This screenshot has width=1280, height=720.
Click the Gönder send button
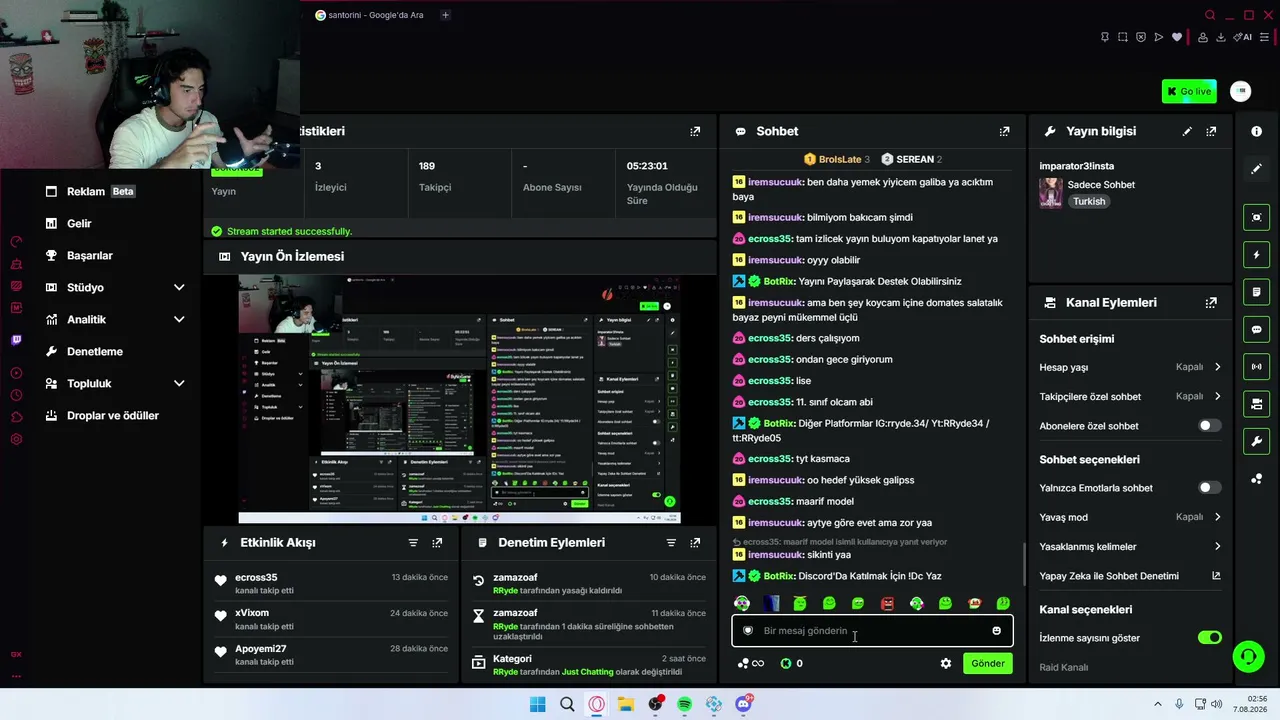(x=988, y=663)
